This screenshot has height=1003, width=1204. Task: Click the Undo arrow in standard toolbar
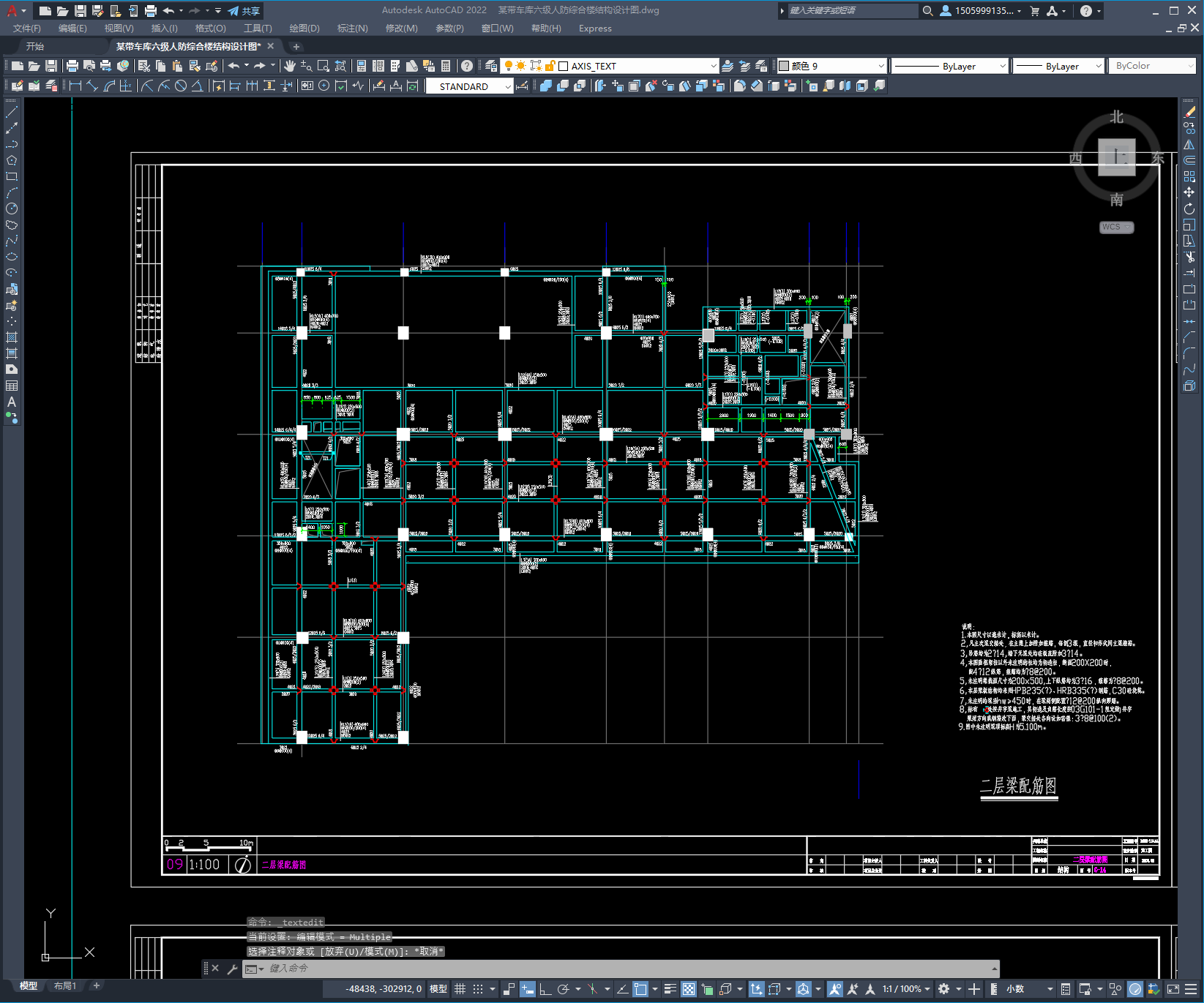[x=234, y=66]
